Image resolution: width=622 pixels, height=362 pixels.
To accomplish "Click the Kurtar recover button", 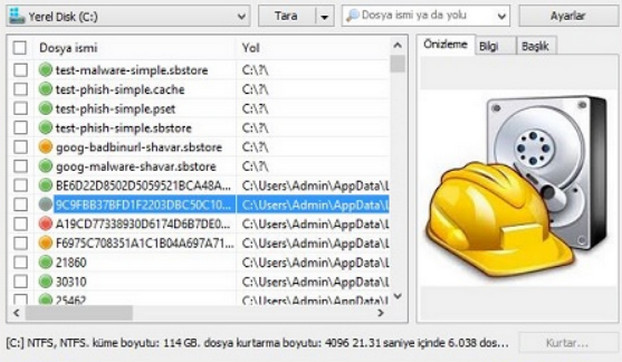I will (568, 343).
